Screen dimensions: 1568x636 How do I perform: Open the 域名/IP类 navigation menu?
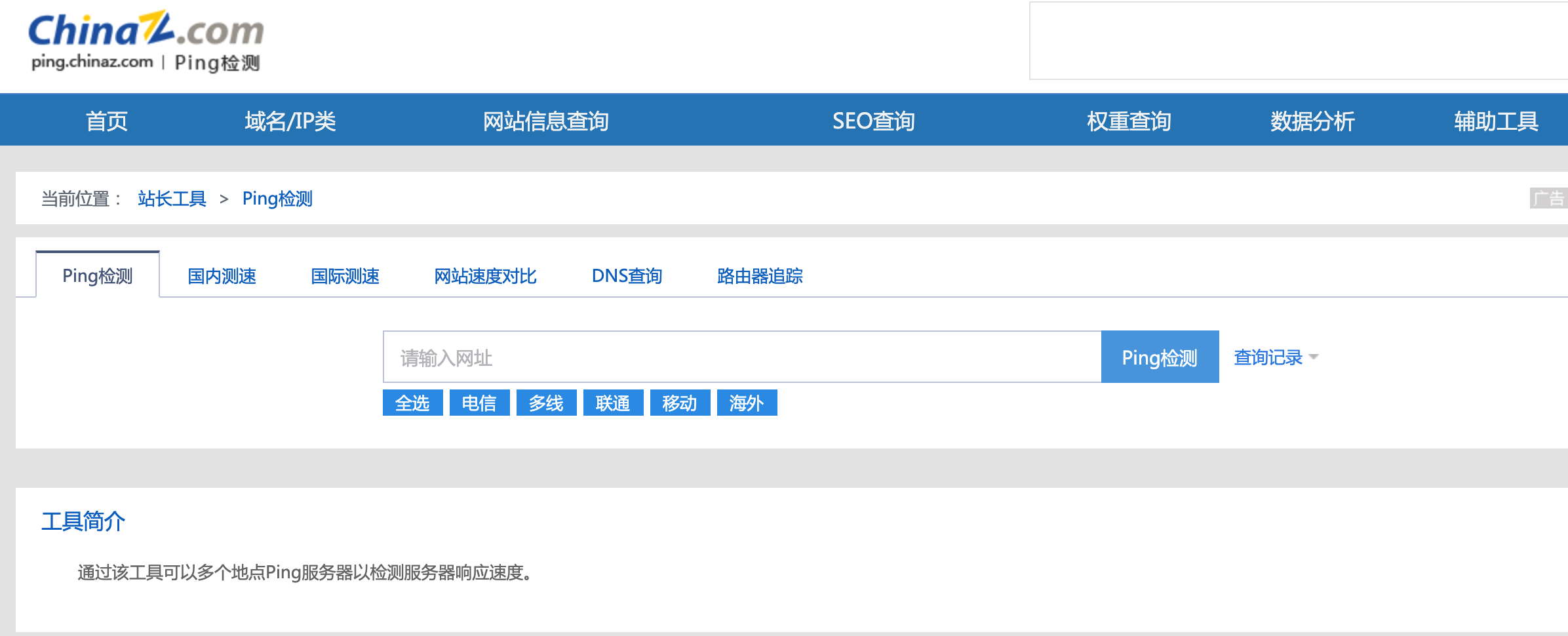(290, 120)
